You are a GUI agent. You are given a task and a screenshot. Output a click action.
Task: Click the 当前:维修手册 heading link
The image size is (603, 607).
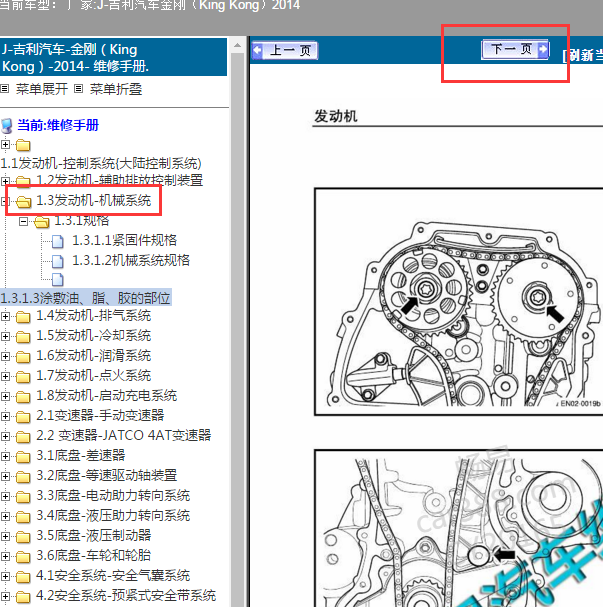point(58,125)
